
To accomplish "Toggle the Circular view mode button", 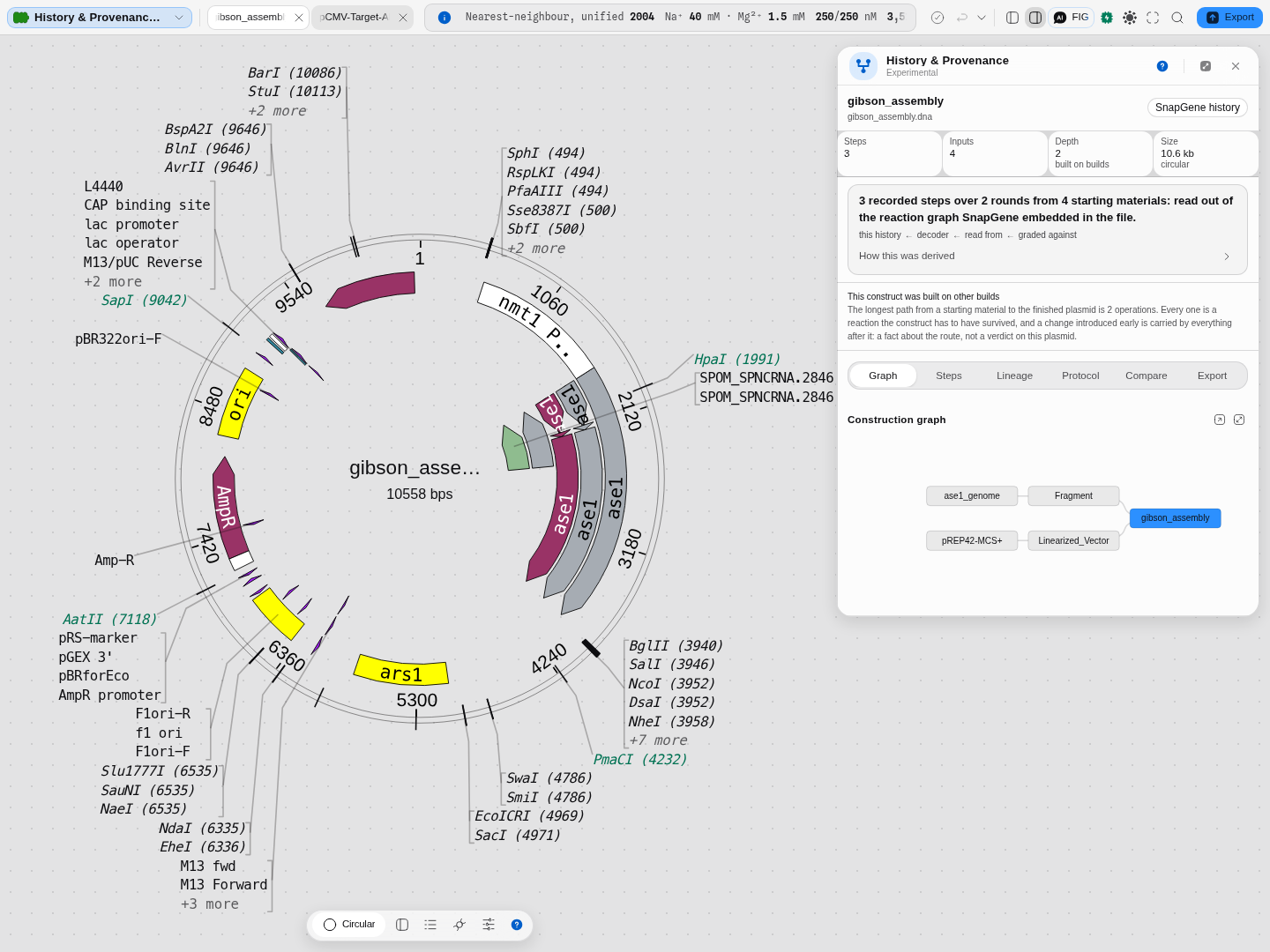I will [x=349, y=925].
